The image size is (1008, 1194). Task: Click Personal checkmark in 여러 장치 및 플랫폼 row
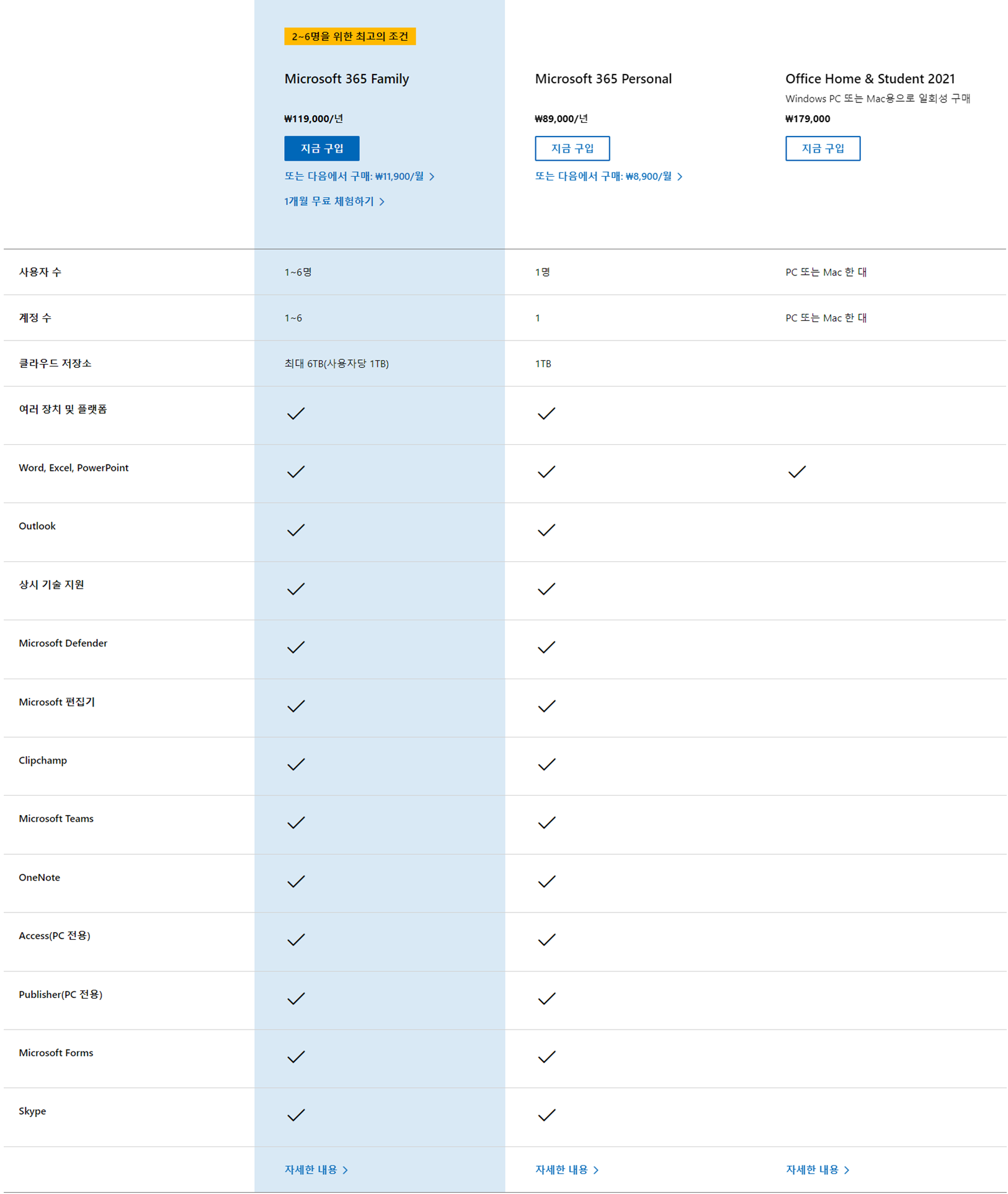click(546, 414)
